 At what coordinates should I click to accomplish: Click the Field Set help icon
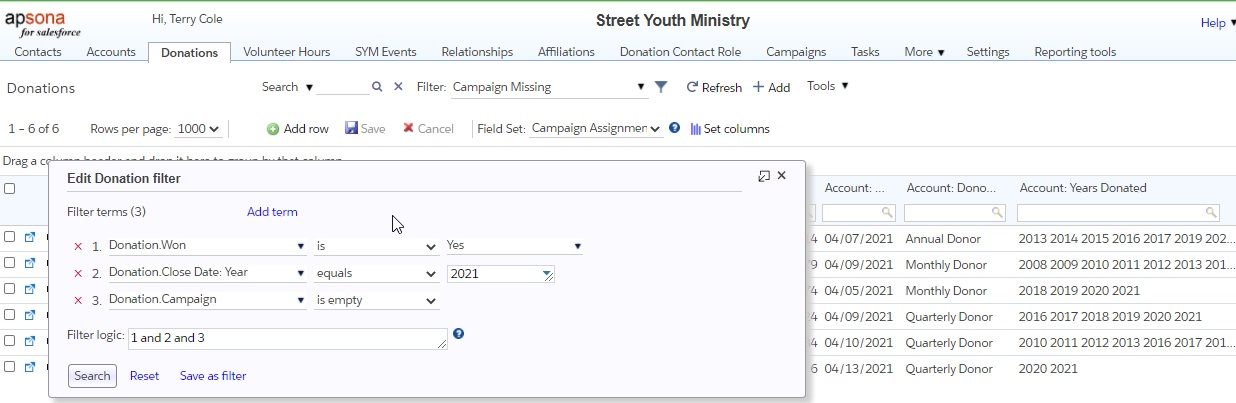point(674,128)
